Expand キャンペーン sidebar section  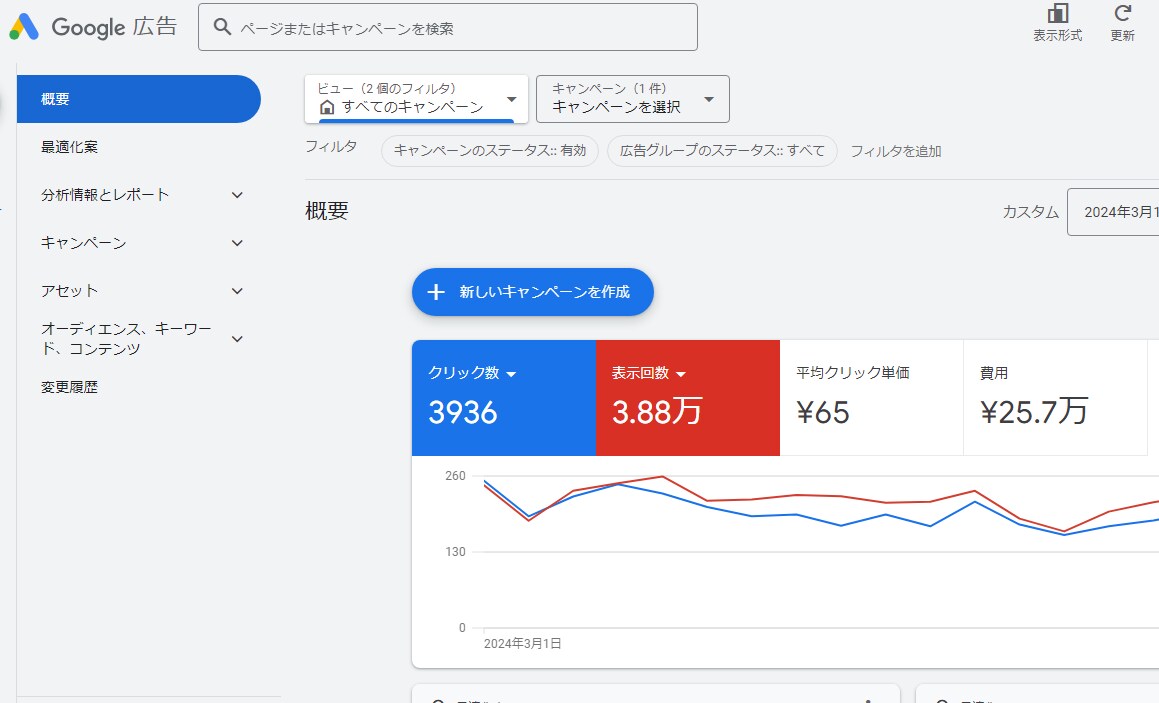click(237, 243)
